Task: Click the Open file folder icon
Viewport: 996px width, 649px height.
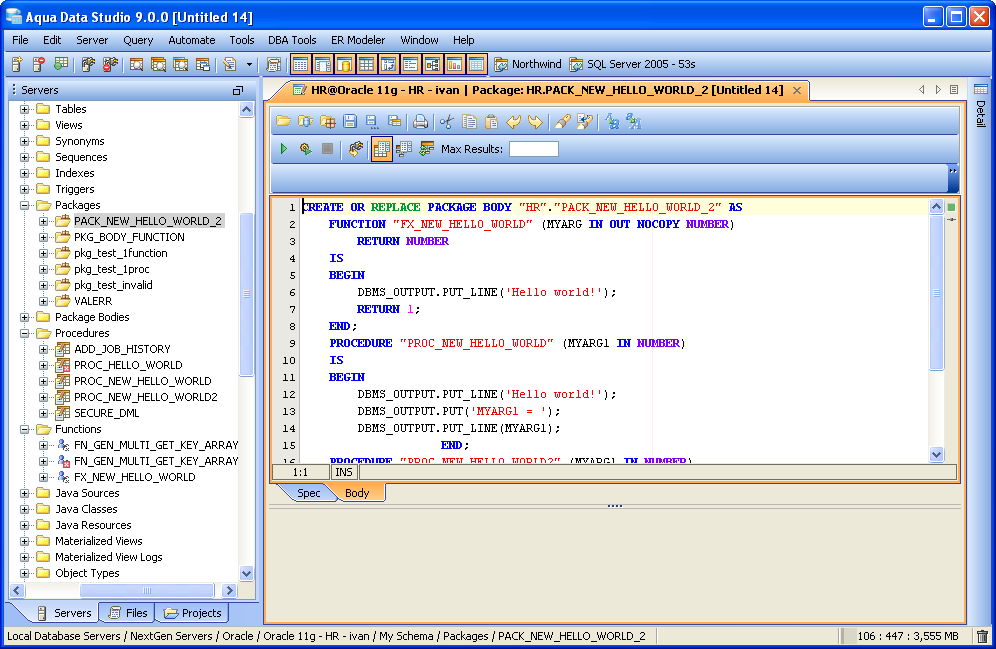Action: pyautogui.click(x=283, y=121)
